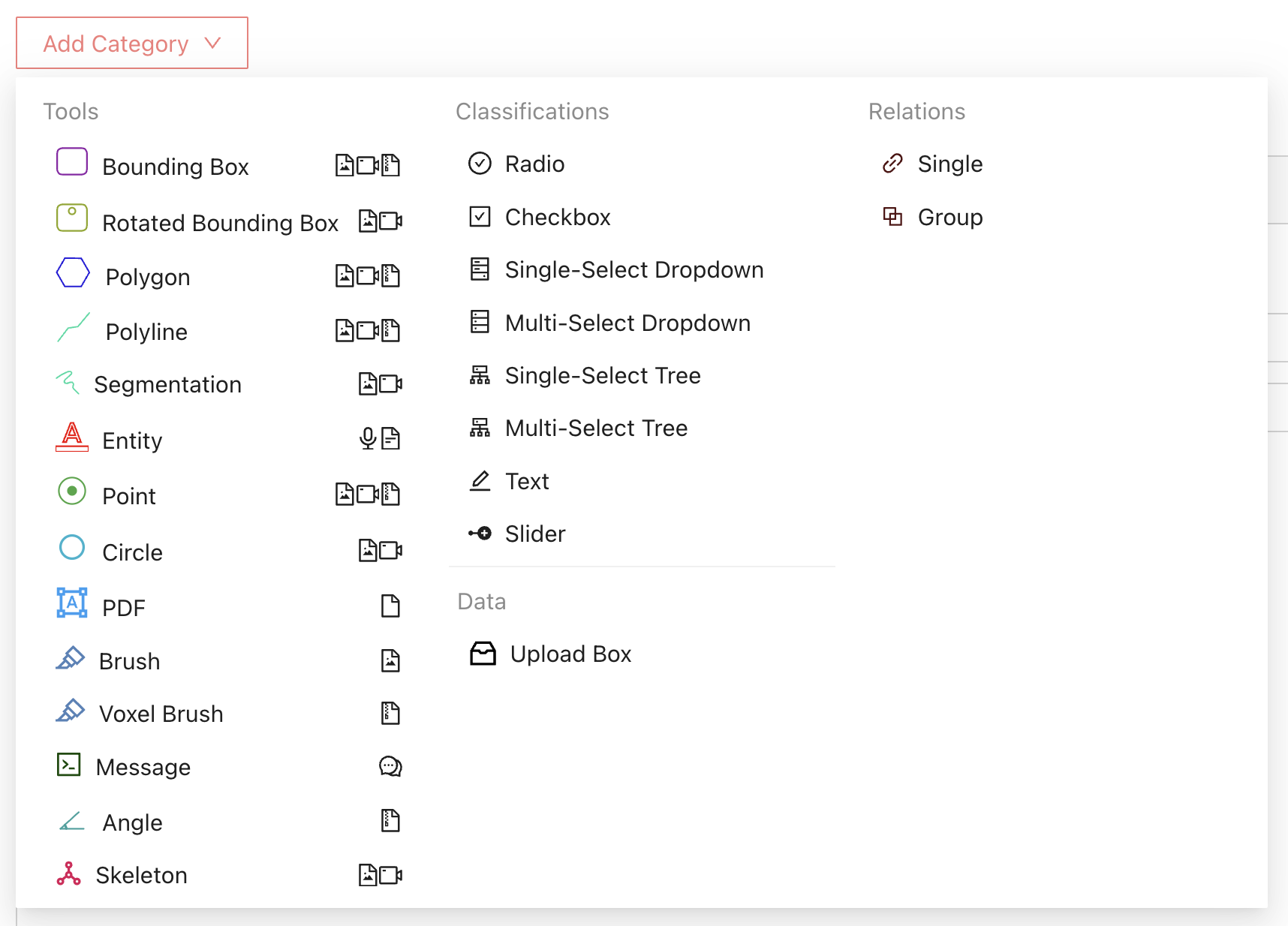Choose the Angle tool icon
This screenshot has width=1288, height=926.
pyautogui.click(x=72, y=821)
